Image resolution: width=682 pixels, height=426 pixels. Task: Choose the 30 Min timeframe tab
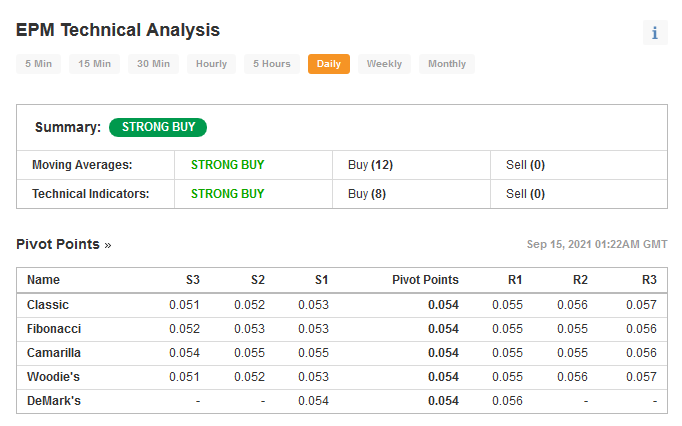[x=154, y=64]
